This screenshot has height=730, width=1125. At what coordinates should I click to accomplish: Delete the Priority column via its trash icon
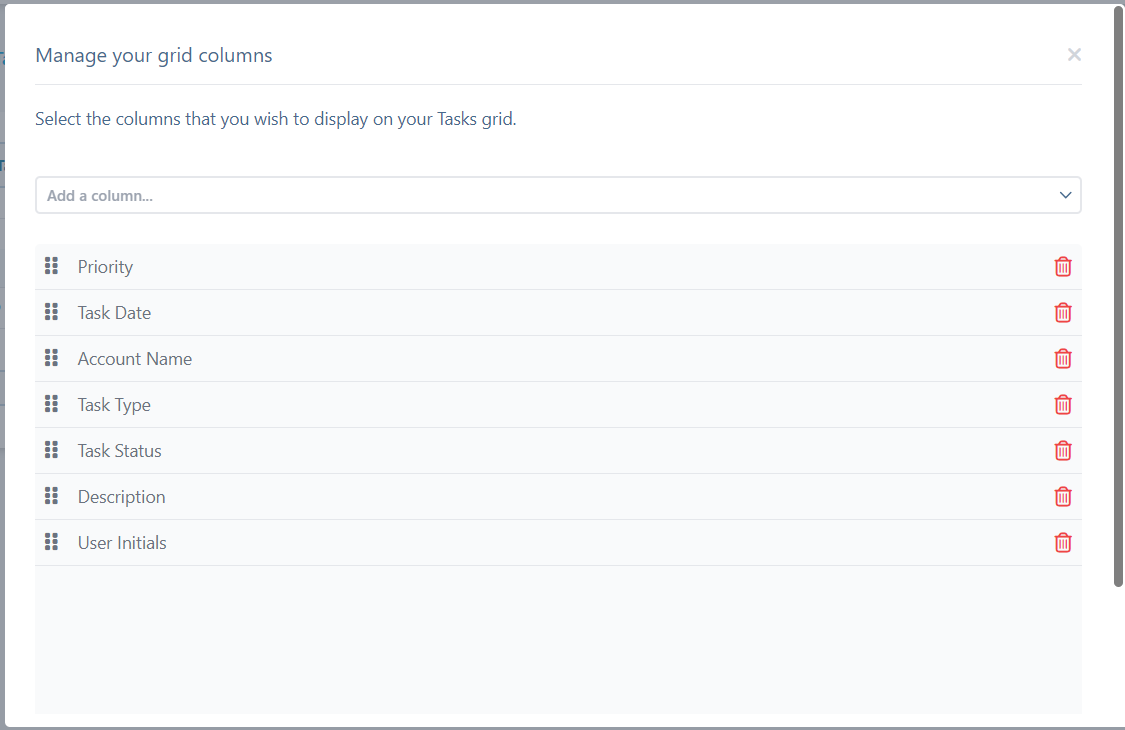tap(1063, 266)
